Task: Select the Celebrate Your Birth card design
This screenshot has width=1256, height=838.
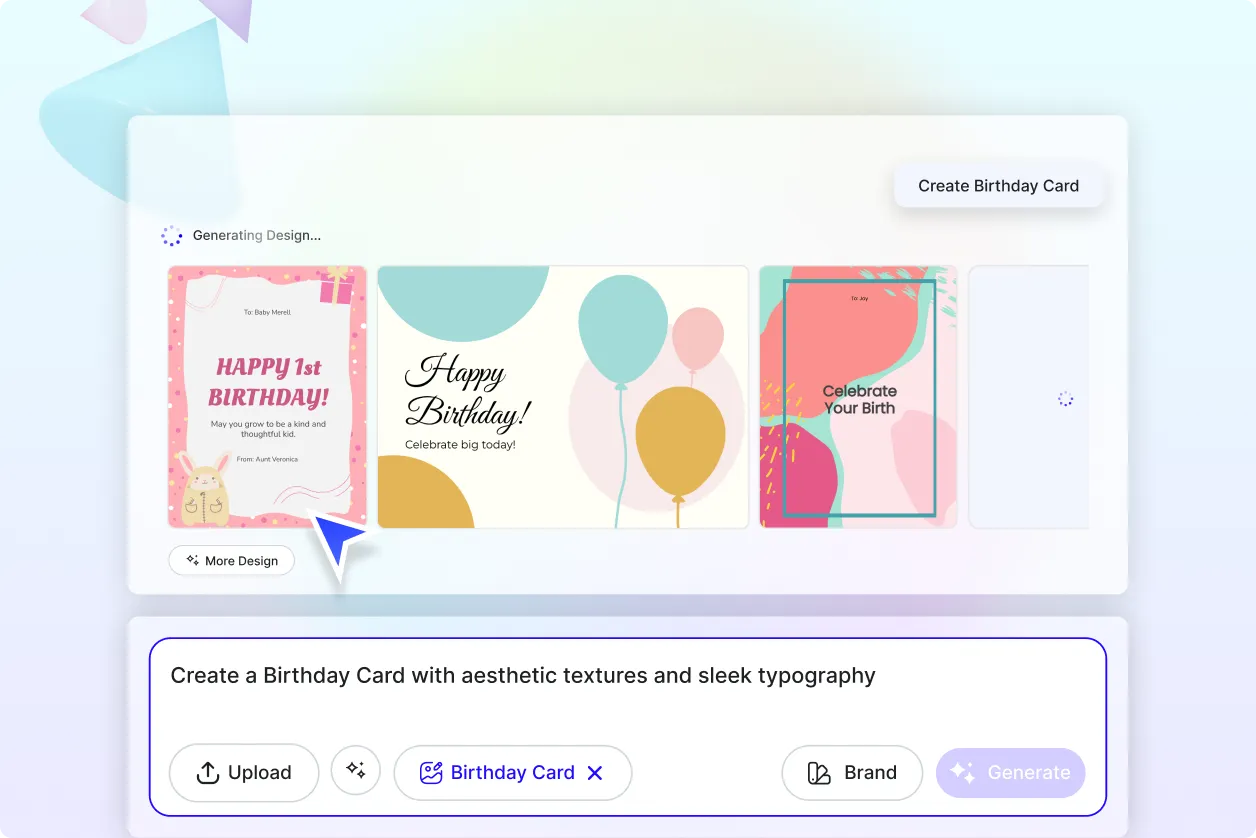Action: 858,396
